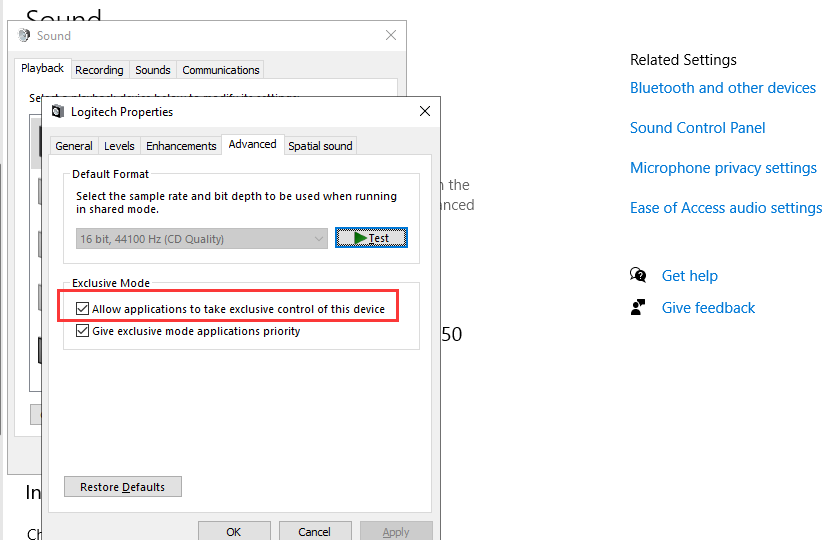Image resolution: width=831 pixels, height=540 pixels.
Task: Click the Give feedback person icon
Action: tap(638, 307)
